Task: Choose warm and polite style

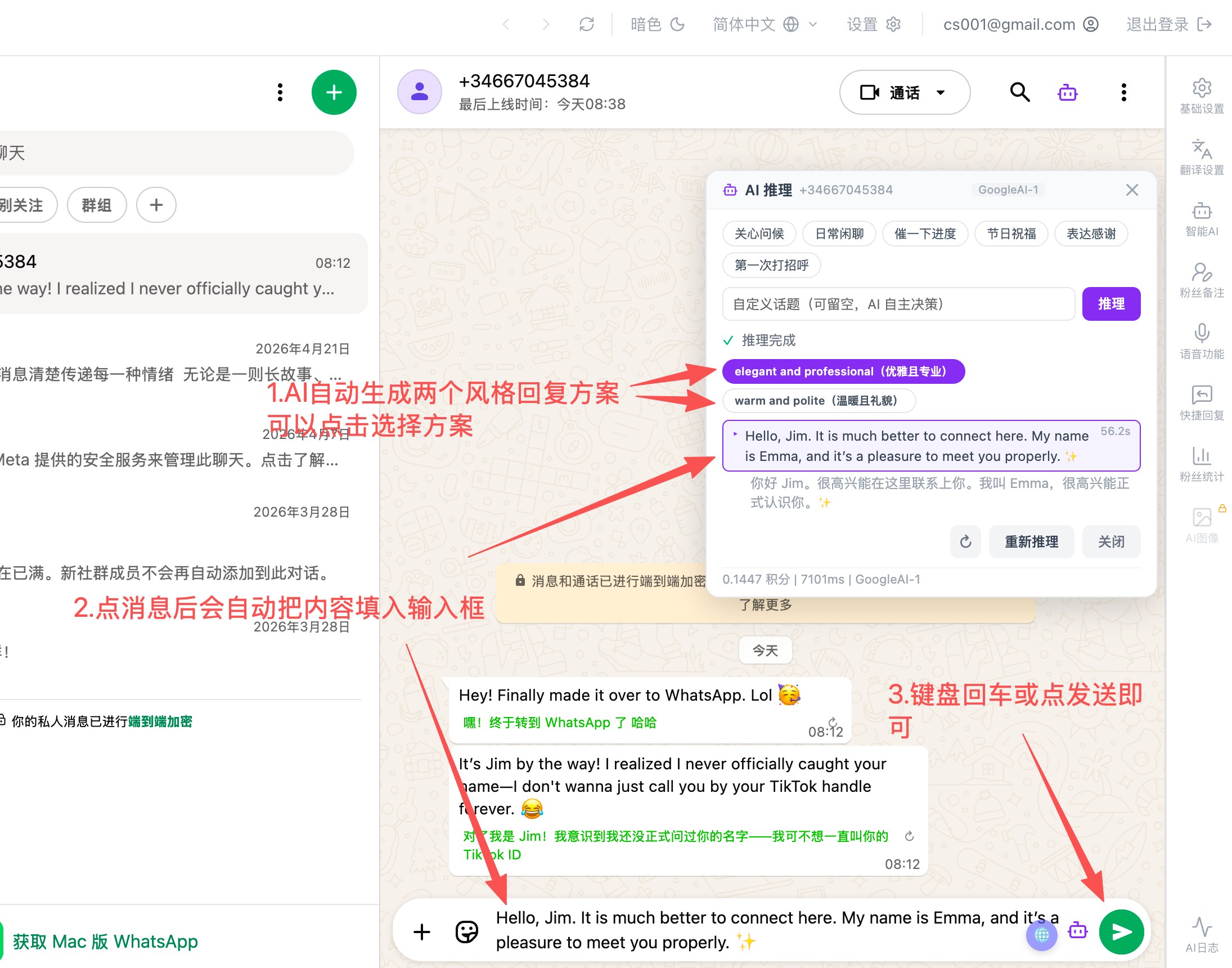Action: pyautogui.click(x=819, y=401)
